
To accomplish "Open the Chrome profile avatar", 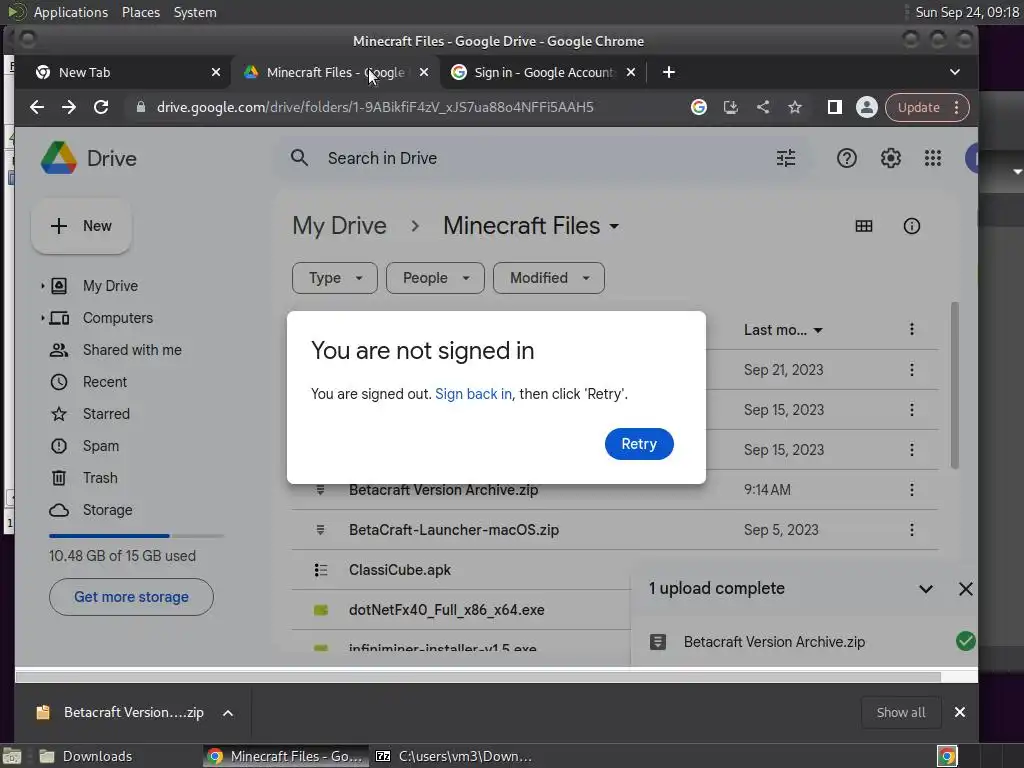I will pyautogui.click(x=867, y=107).
